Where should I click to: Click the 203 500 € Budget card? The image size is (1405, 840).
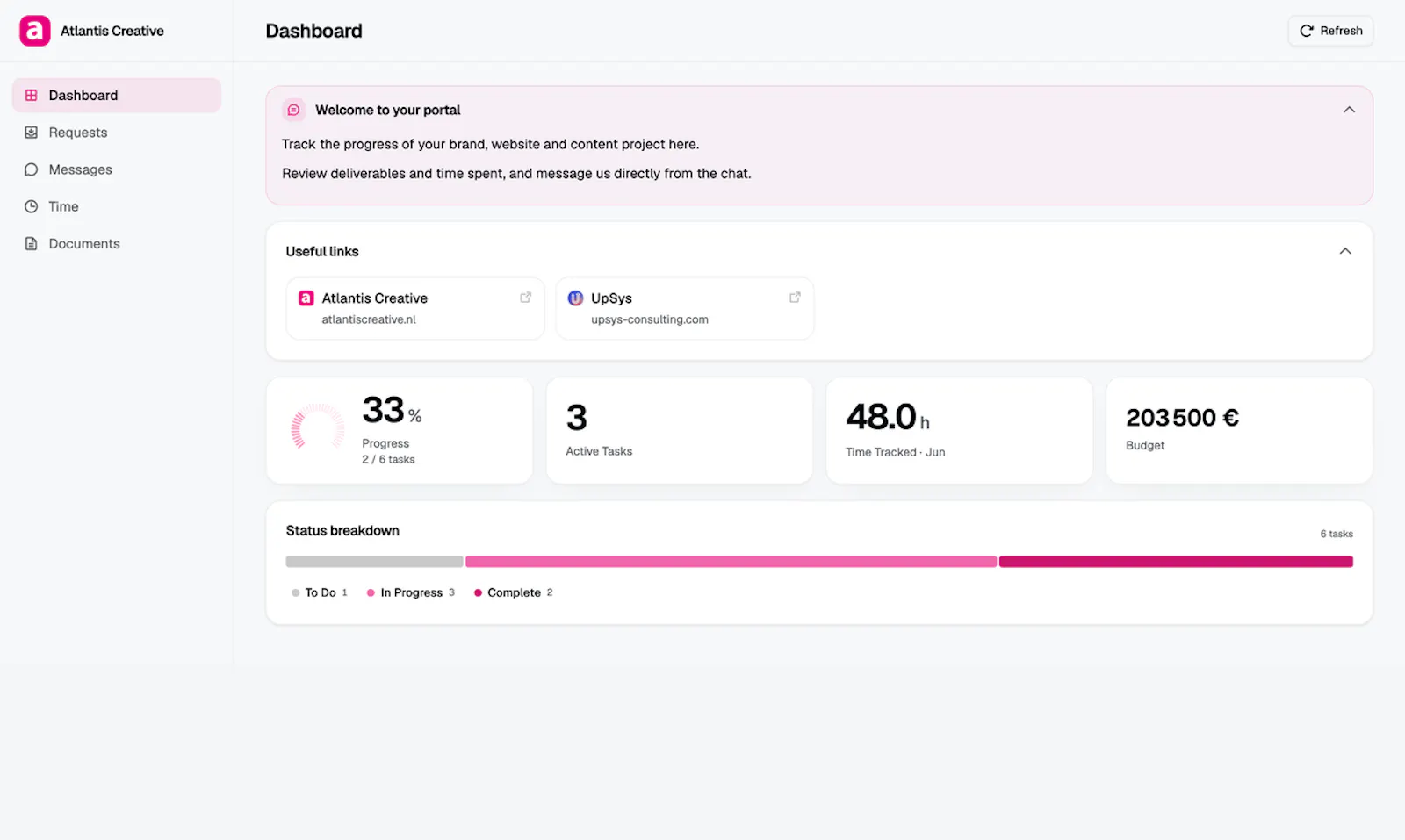(x=1240, y=430)
